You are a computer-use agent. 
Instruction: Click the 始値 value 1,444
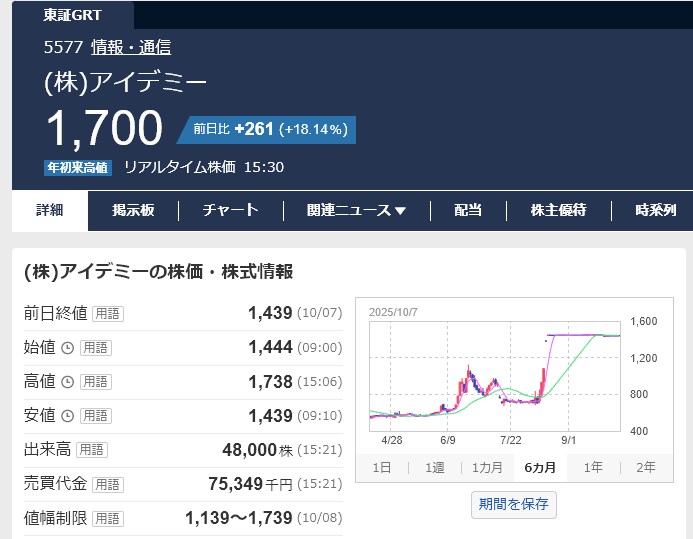[270, 347]
